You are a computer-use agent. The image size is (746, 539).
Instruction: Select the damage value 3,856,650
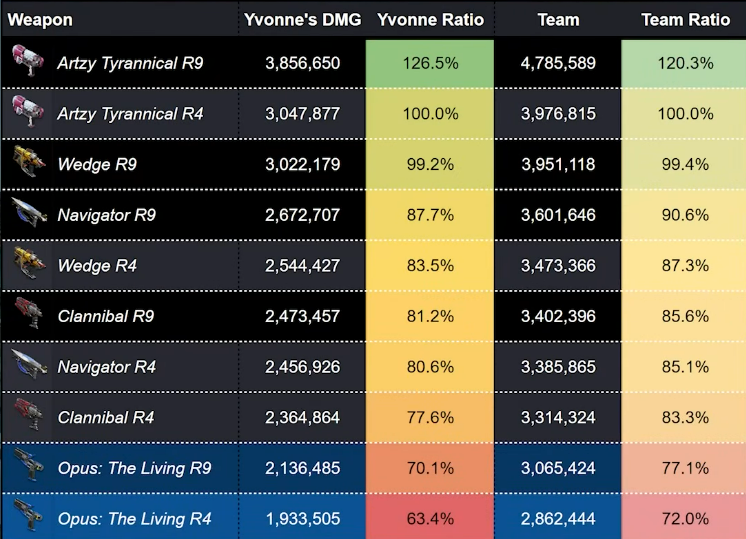(x=303, y=63)
